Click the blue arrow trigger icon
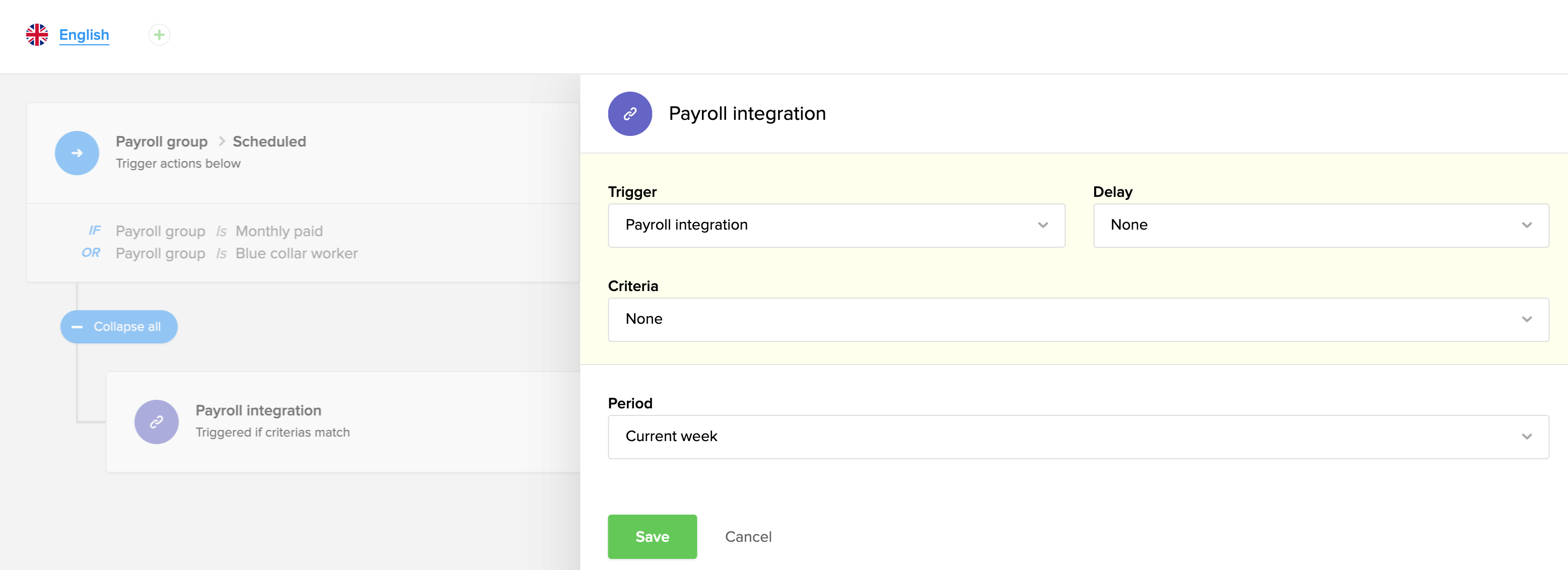 pyautogui.click(x=77, y=153)
